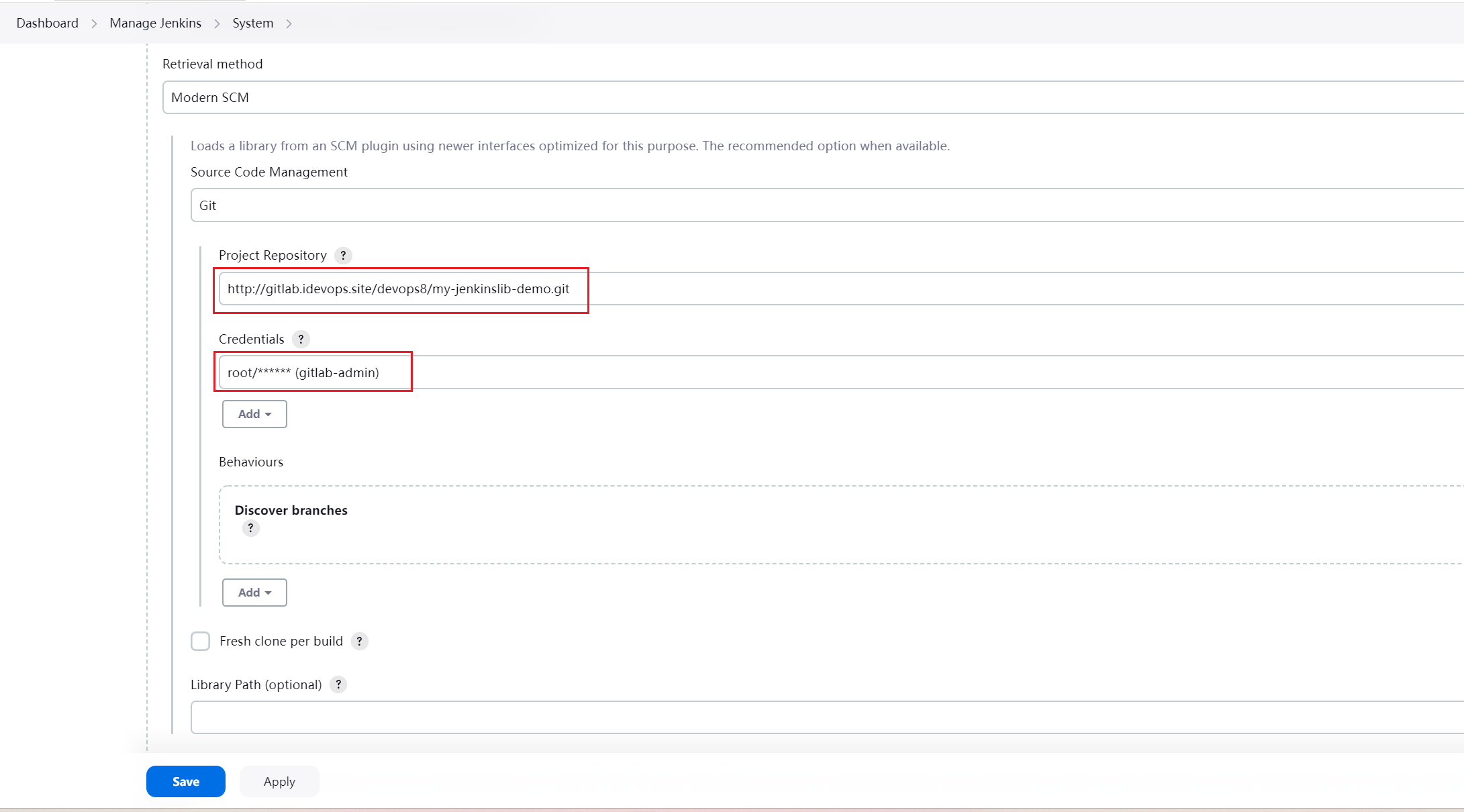Apply the configuration changes
This screenshot has height=812, width=1464.
pos(279,782)
